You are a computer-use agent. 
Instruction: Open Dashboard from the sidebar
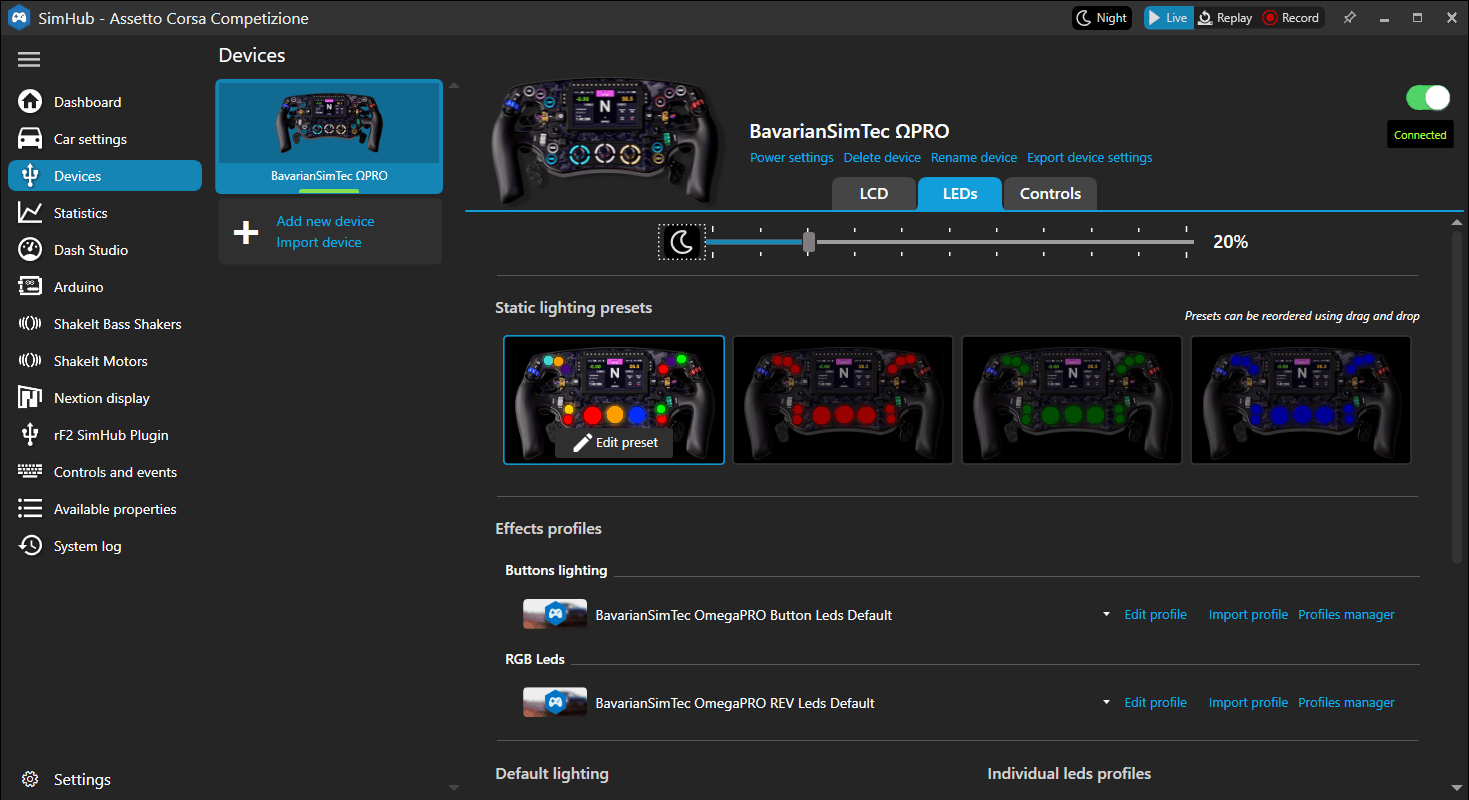point(87,102)
